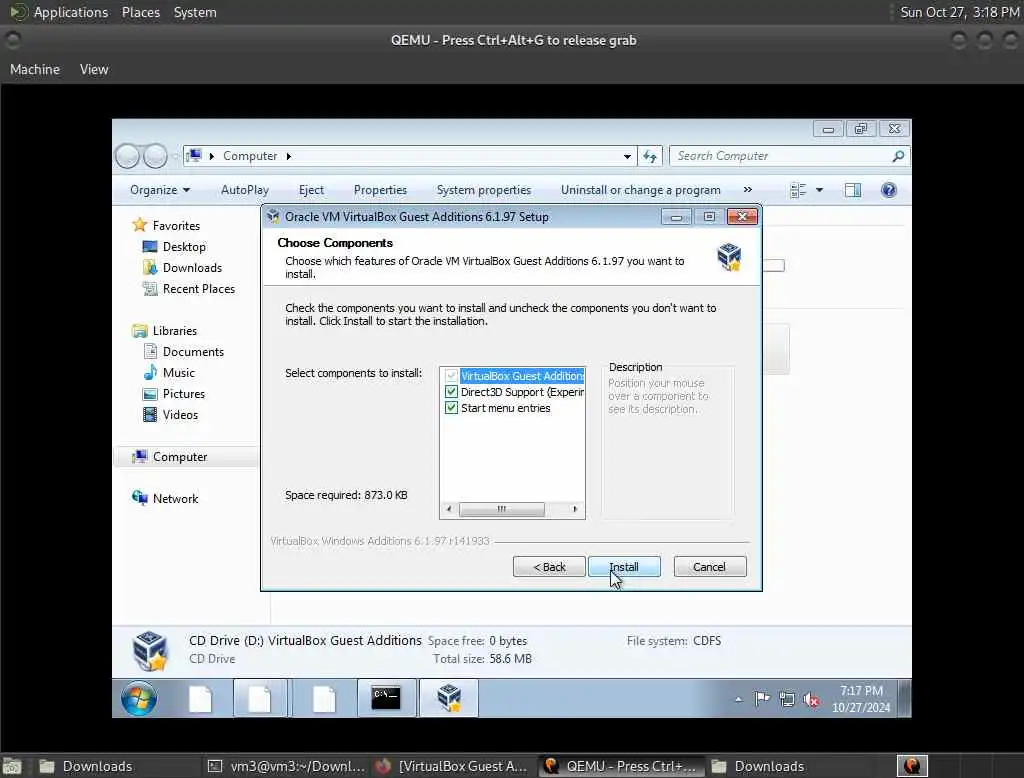Click the second blank taskbar document icon
The width and height of the screenshot is (1024, 778).
click(x=260, y=698)
